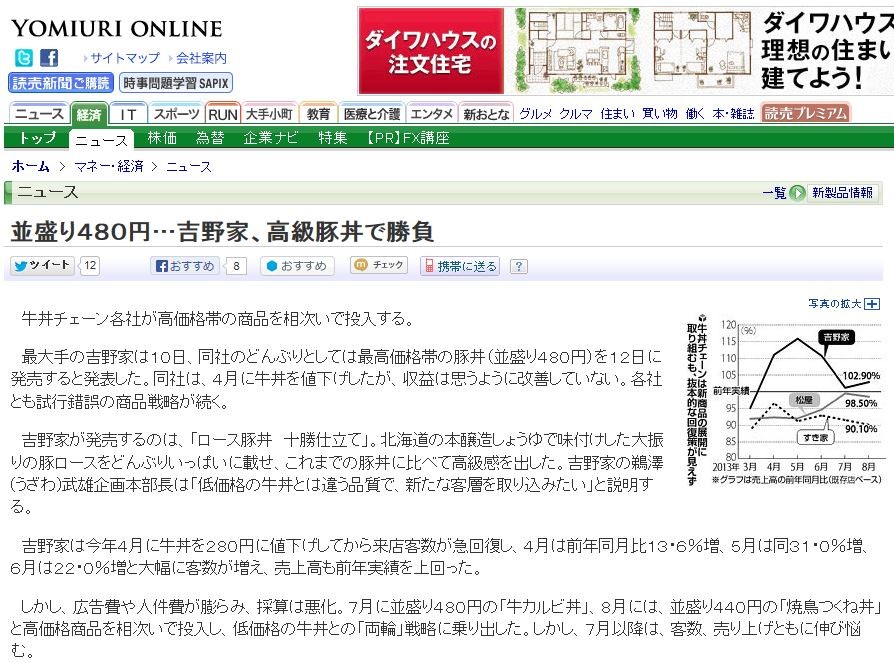Open the 住まい link
Viewport: 894px width, 663px height.
click(617, 114)
